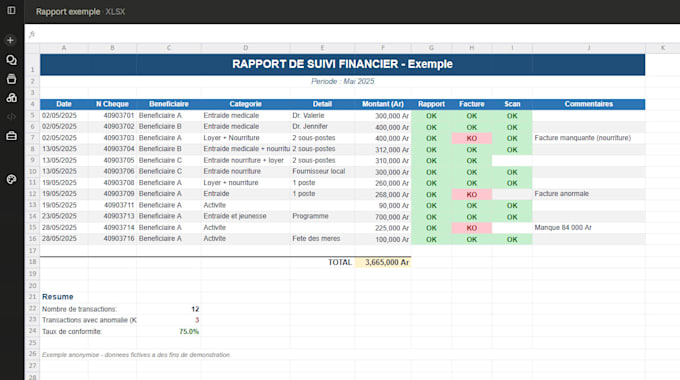Image resolution: width=680 pixels, height=380 pixels.
Task: Select row 4 header number
Action: point(33,104)
